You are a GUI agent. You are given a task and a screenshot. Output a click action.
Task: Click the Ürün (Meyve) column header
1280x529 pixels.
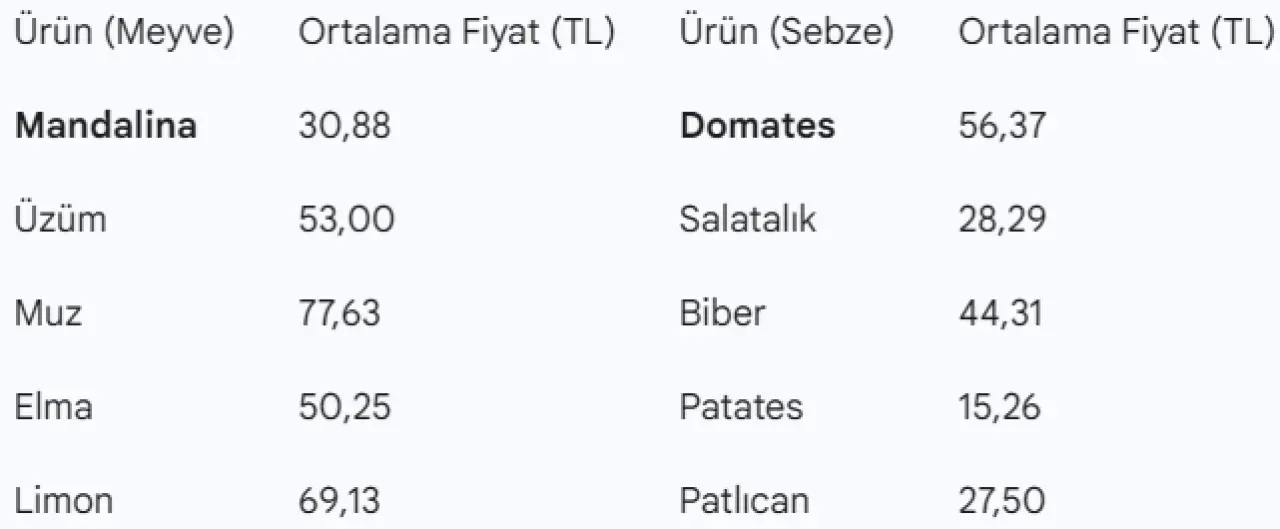point(124,33)
